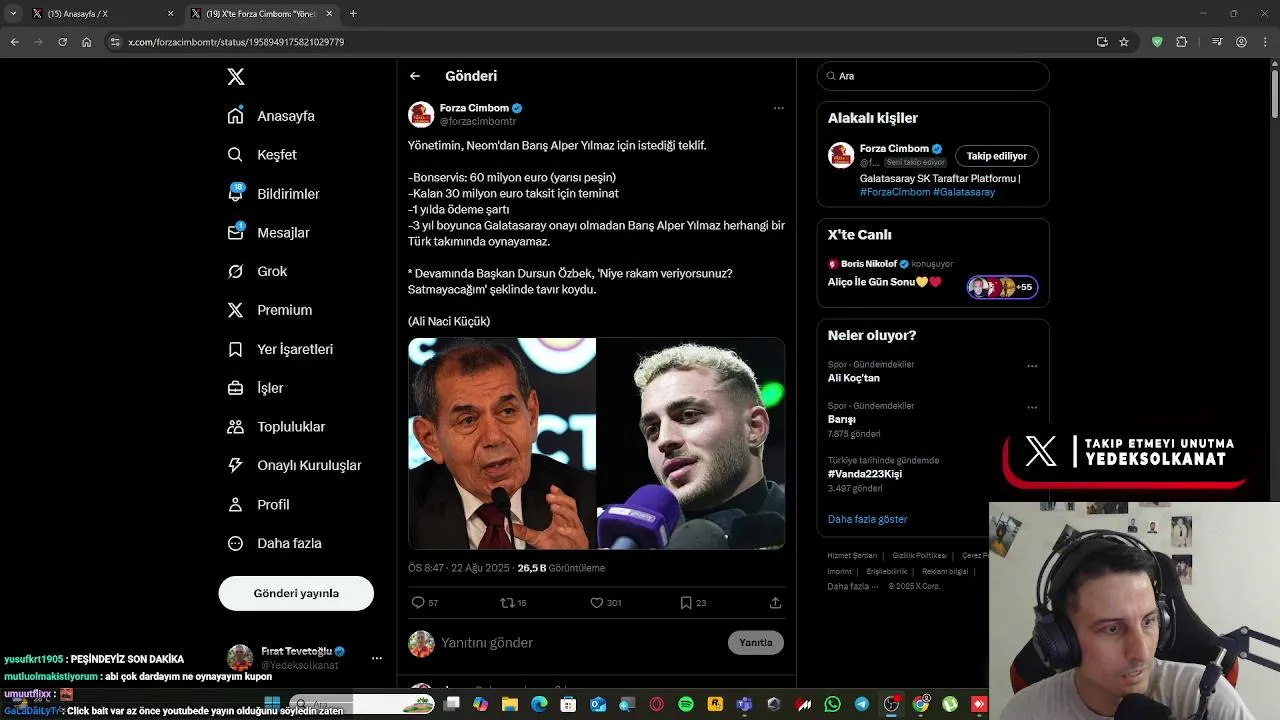The image size is (1280, 720).
Task: Click the Gizlilik Politikası footer link
Action: click(x=919, y=555)
